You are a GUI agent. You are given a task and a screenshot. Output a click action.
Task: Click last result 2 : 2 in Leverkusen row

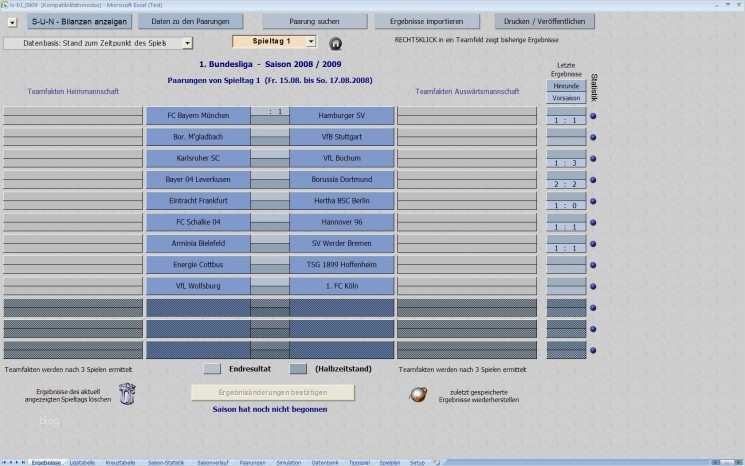[x=566, y=184]
